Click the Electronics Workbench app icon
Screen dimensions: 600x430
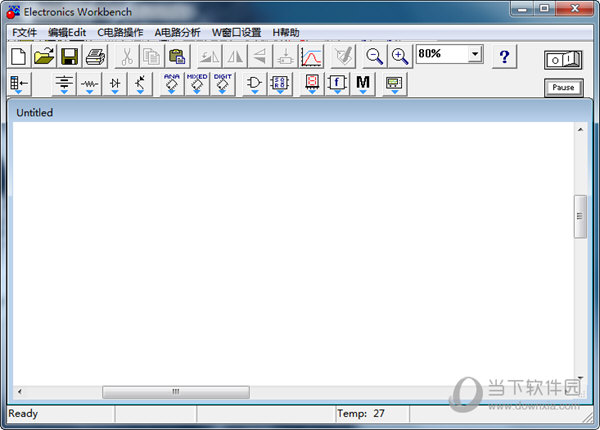pos(13,12)
